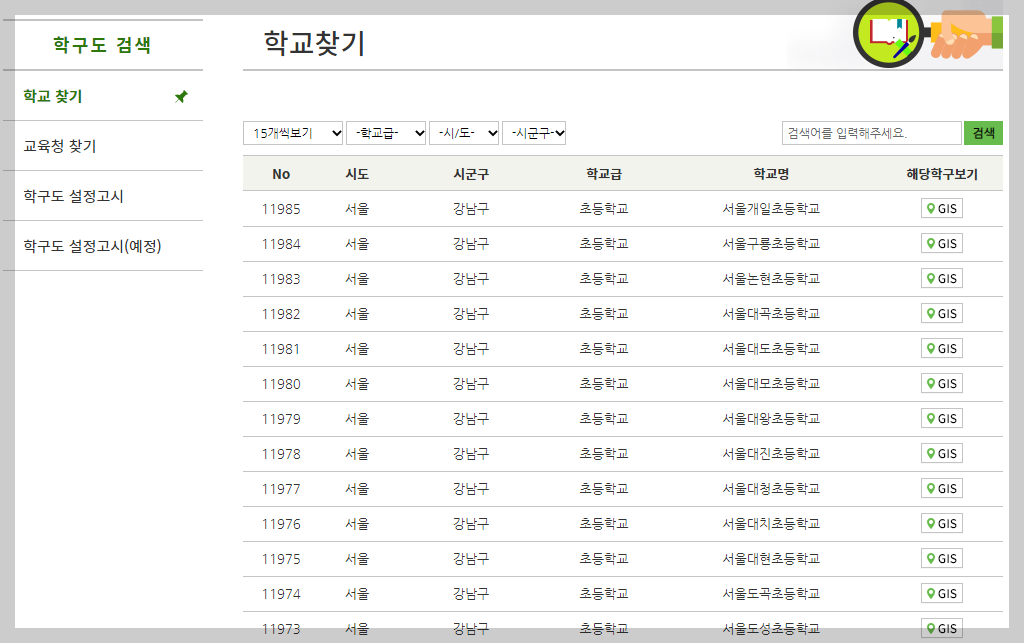
Task: Click school name 서울대진초등학교
Action: pyautogui.click(x=771, y=454)
